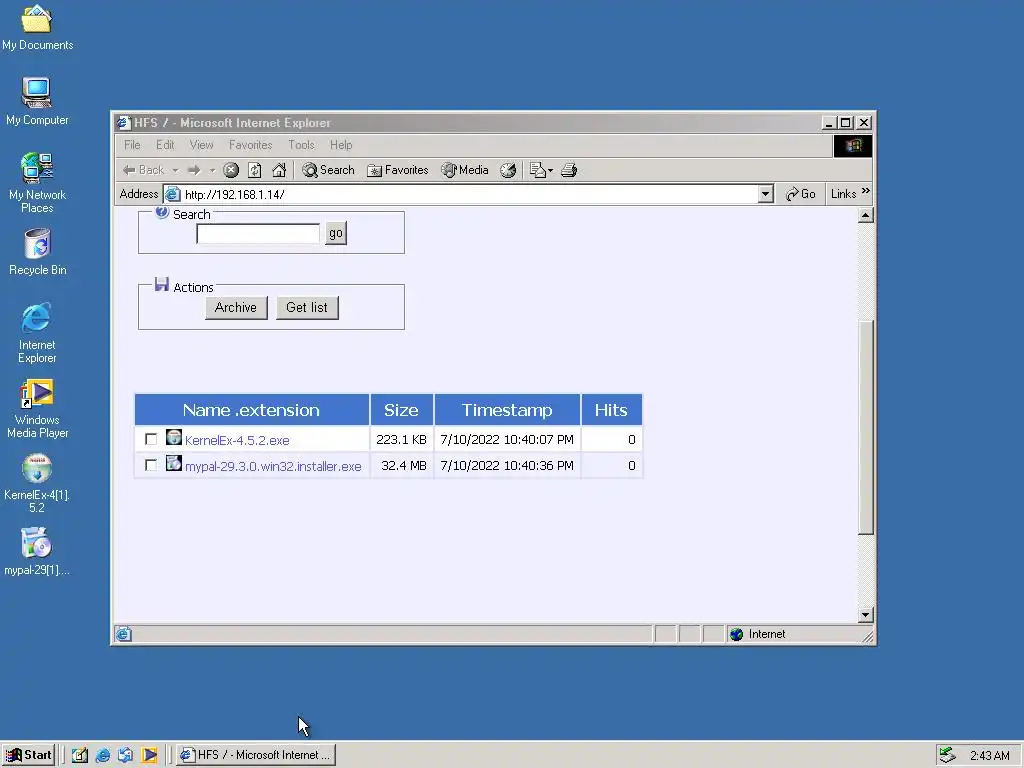Click the Recycle Bin desktop icon

coord(37,252)
